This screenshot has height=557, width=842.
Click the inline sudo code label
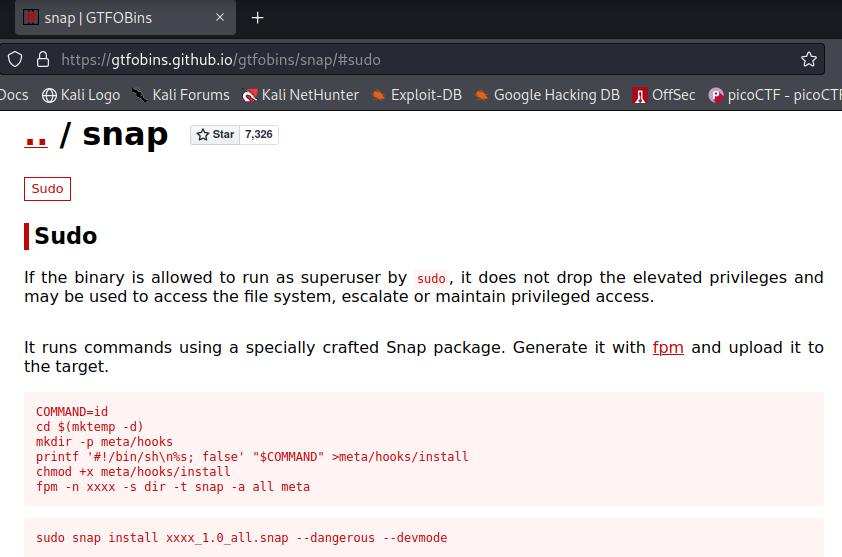tap(431, 278)
